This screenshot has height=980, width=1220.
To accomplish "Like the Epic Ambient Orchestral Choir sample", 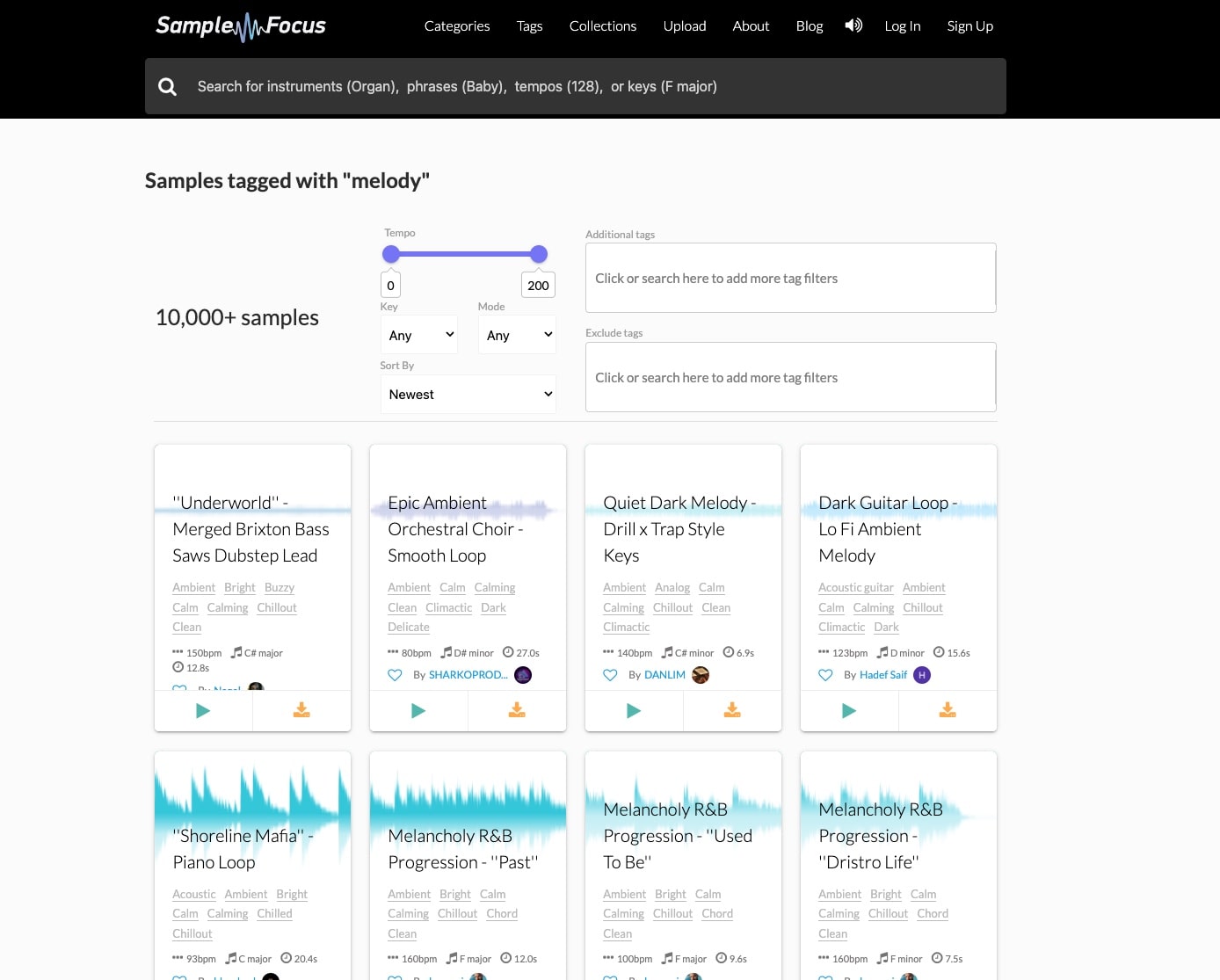I will point(395,675).
